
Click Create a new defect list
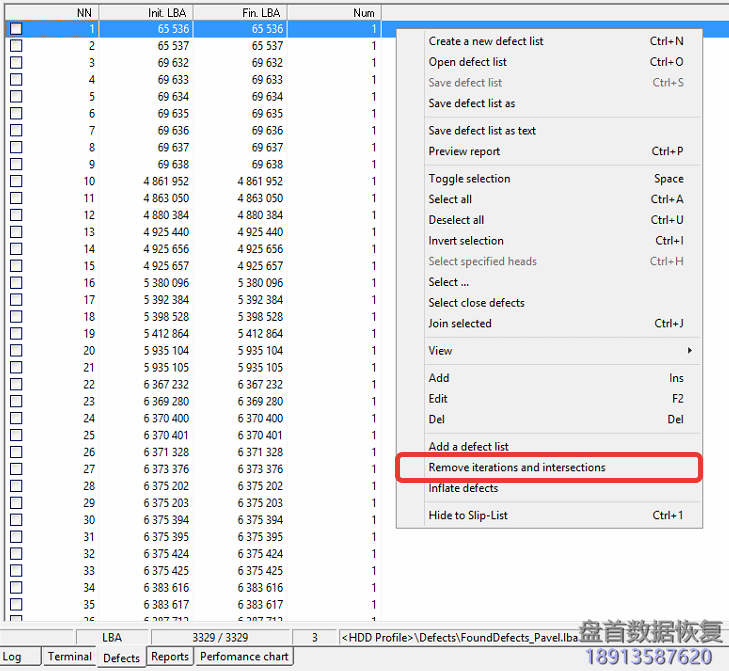pos(486,41)
